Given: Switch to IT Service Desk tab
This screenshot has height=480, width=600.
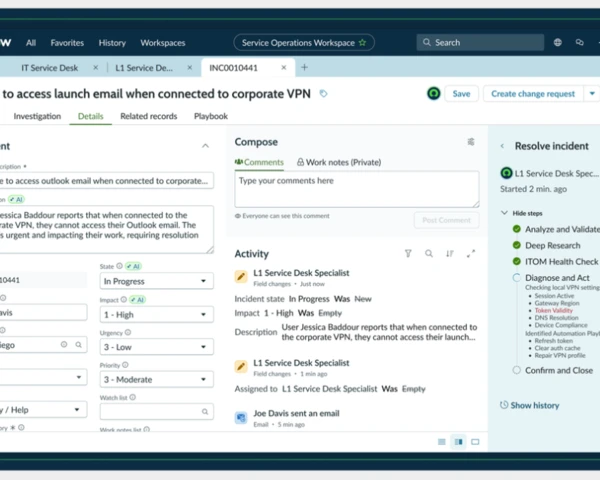Looking at the screenshot, I should click(x=50, y=68).
